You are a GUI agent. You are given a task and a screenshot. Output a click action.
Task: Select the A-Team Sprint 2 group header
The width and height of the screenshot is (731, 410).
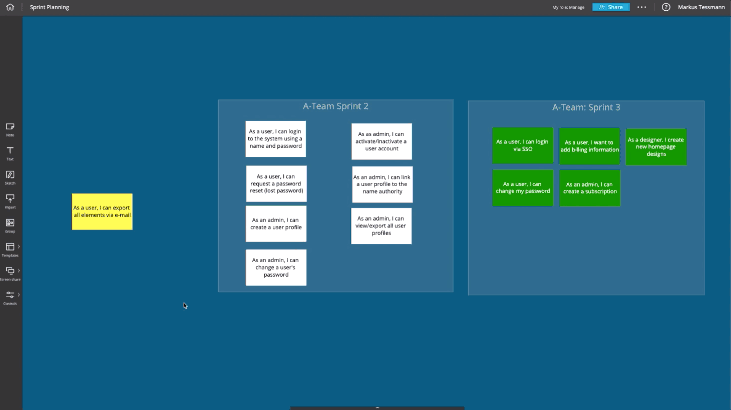335,106
